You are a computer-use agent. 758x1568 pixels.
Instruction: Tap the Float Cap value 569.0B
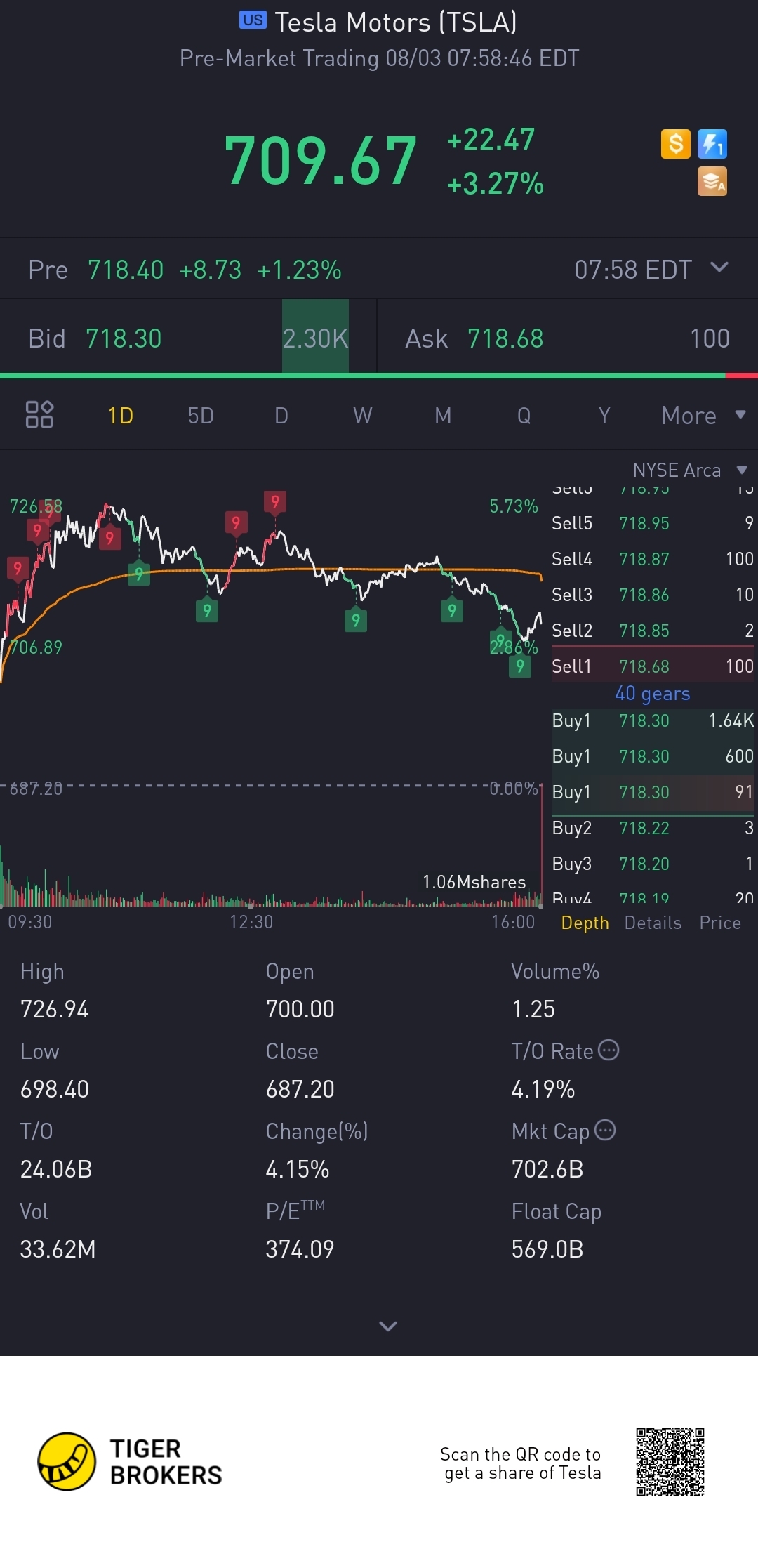[x=547, y=1249]
